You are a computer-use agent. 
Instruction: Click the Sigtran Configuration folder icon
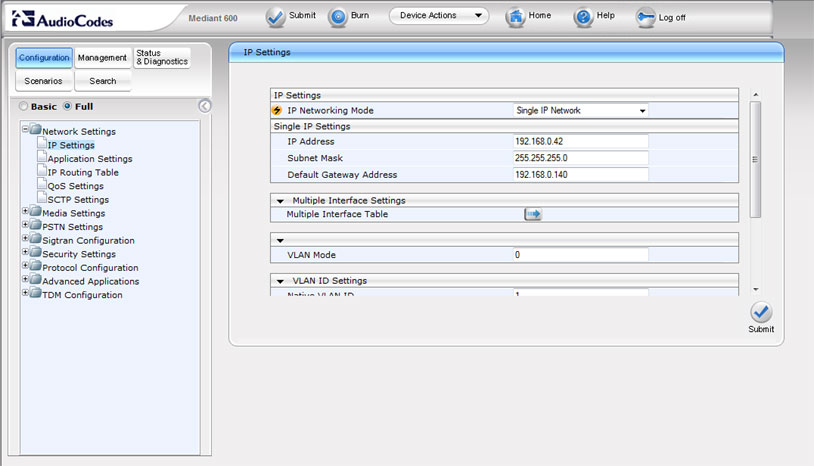point(35,238)
